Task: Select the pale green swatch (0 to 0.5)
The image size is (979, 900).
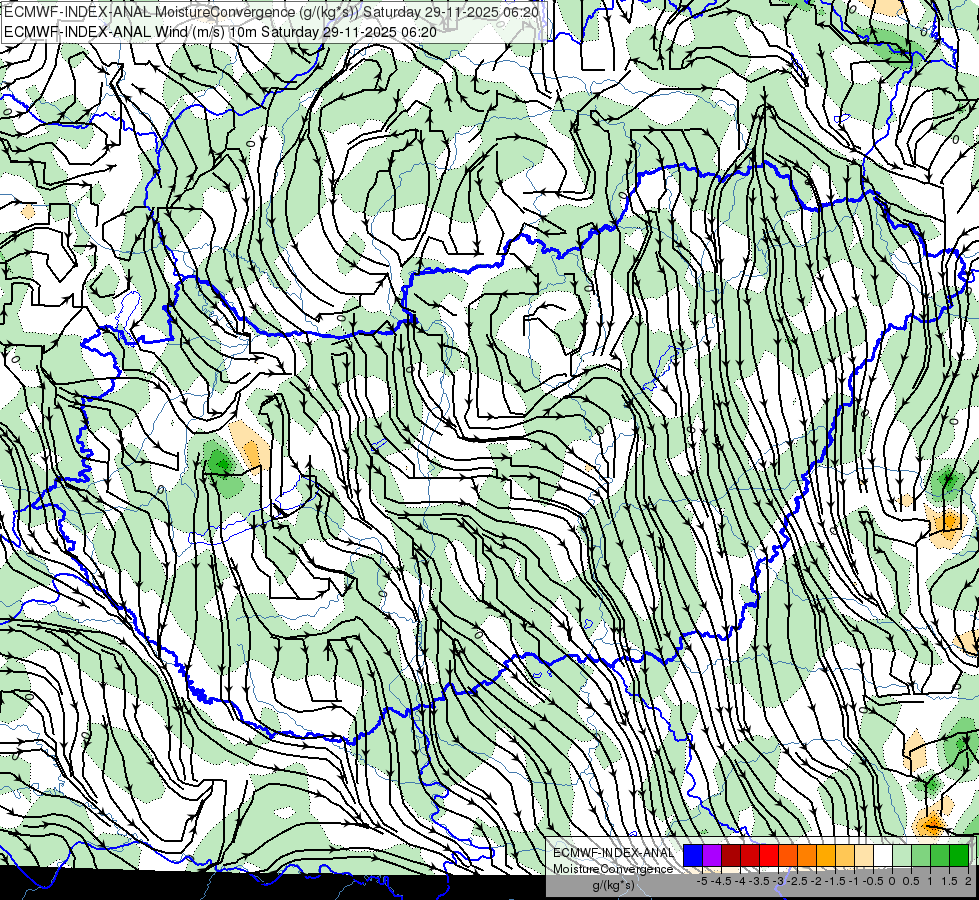Action: point(902,855)
